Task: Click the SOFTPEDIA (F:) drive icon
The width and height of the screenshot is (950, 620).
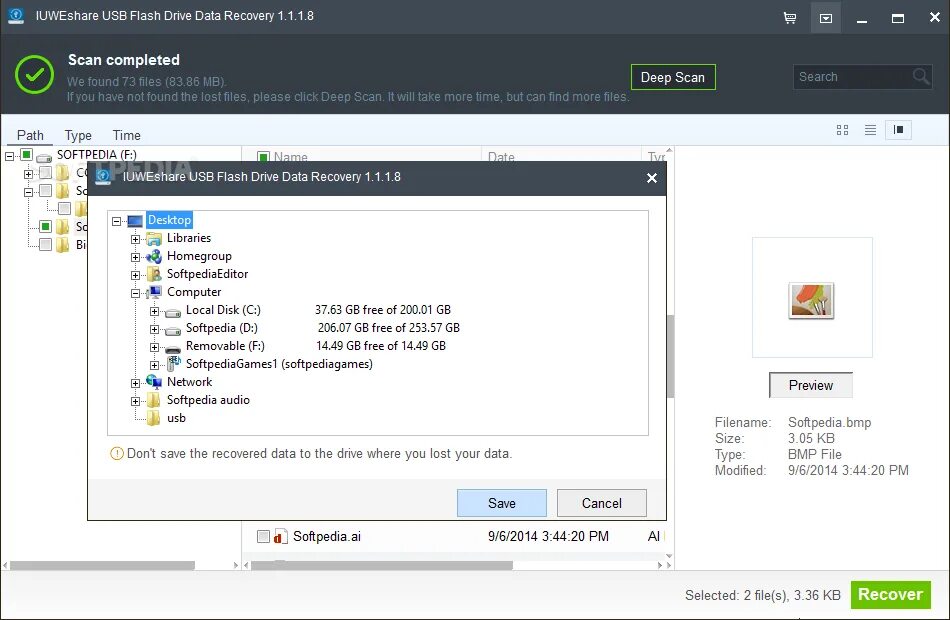Action: point(44,156)
